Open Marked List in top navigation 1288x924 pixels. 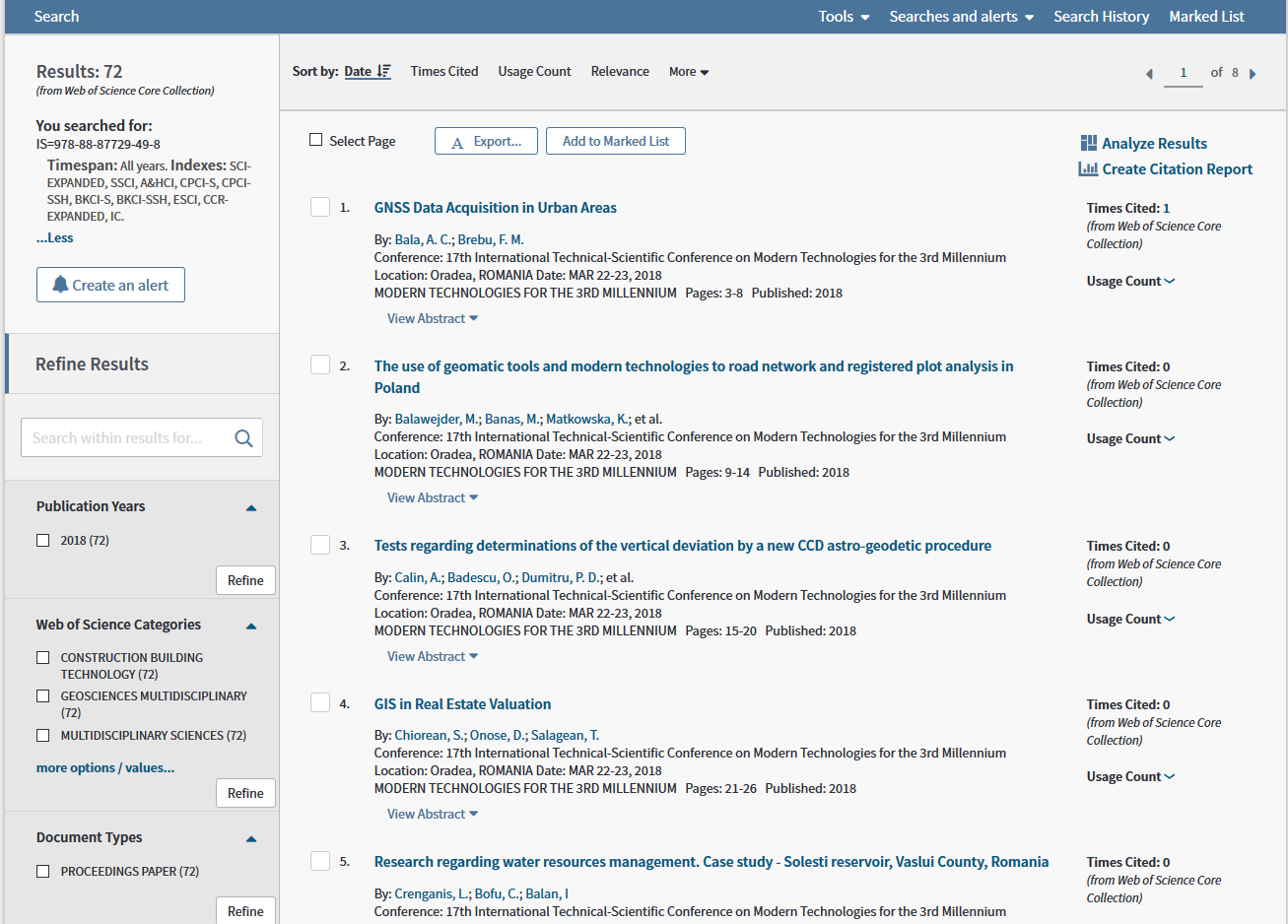click(x=1206, y=17)
